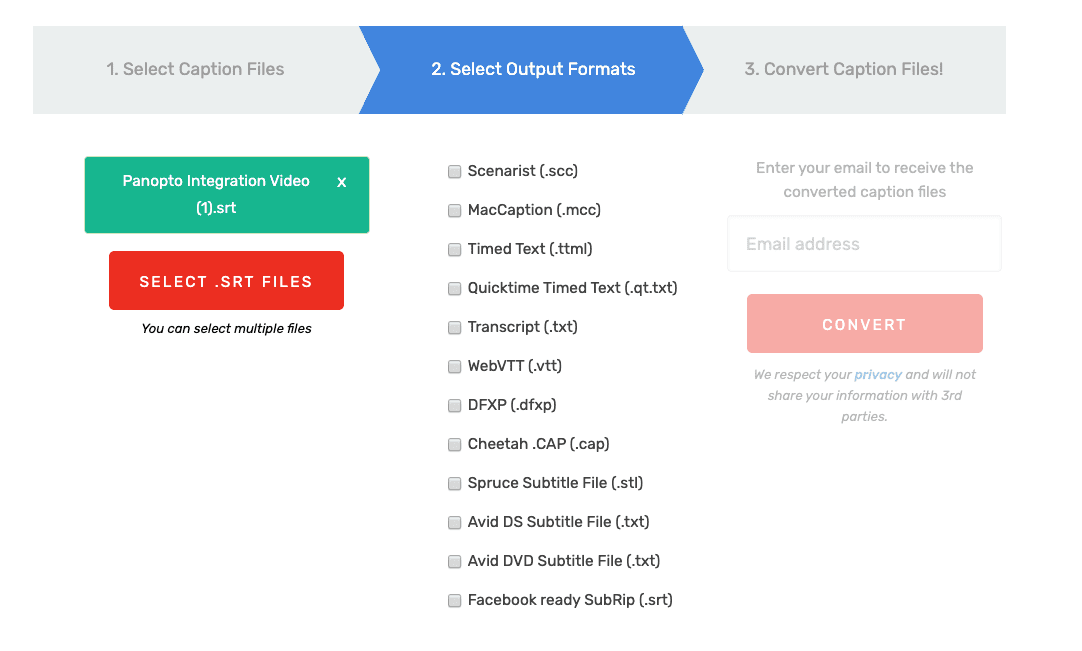Open the privacy link
Viewport: 1082px width, 651px height.
878,375
